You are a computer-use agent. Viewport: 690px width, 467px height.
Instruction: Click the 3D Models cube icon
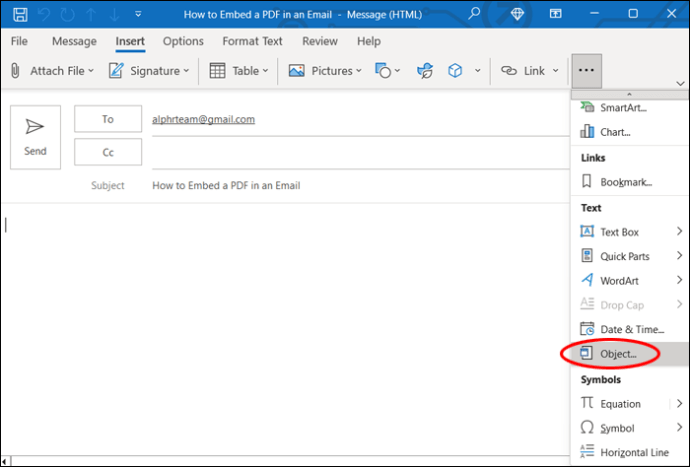pos(455,70)
